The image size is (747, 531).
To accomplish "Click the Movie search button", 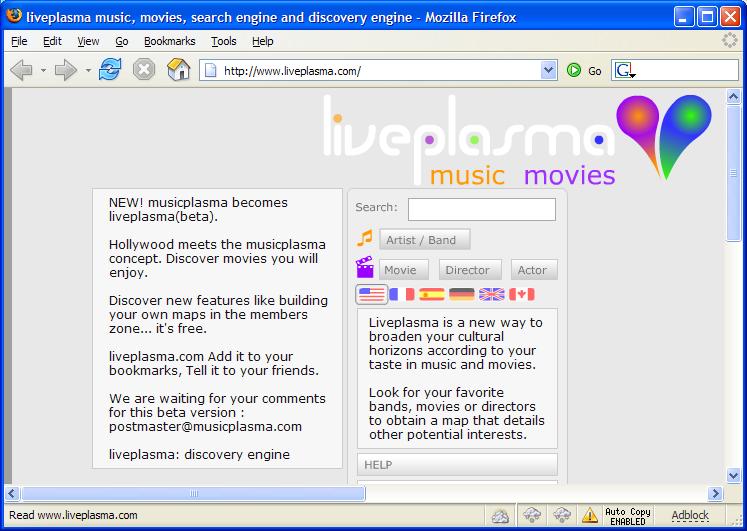I will tap(404, 270).
